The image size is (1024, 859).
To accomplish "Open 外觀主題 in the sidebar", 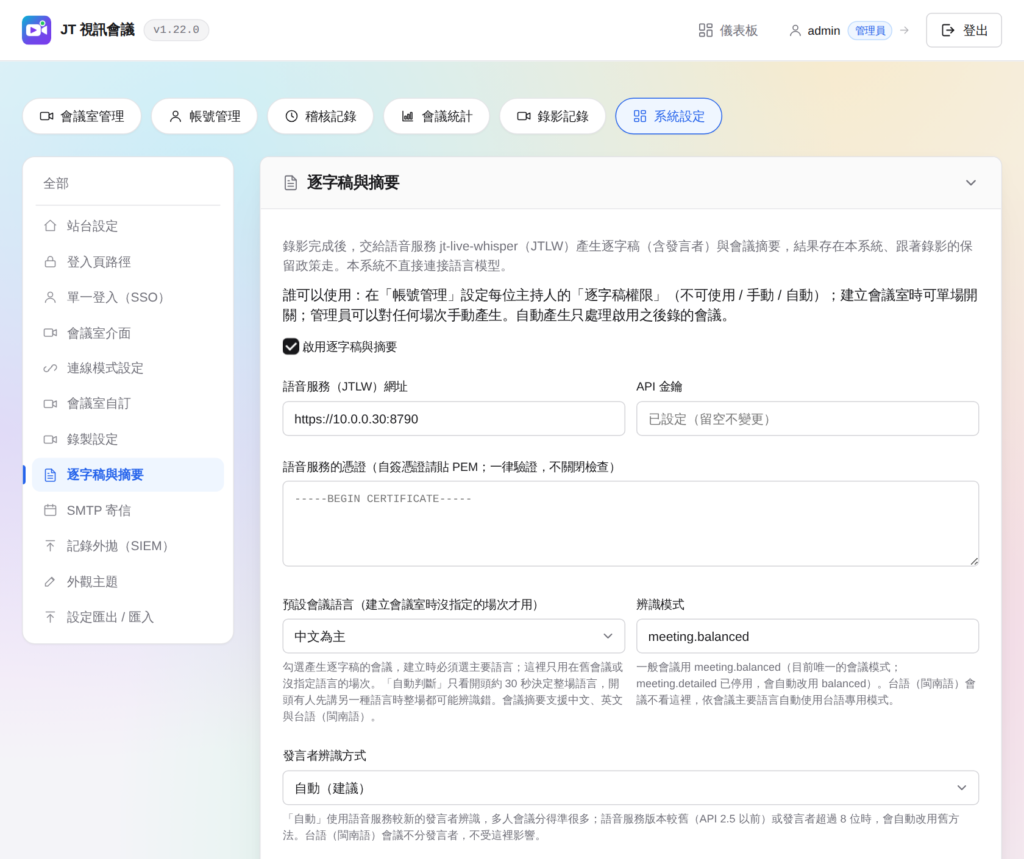I will point(127,581).
